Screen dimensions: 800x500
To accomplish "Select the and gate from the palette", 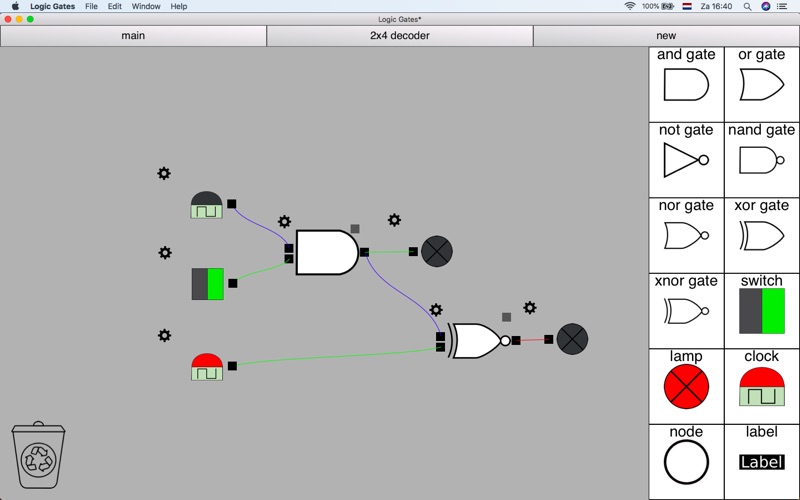I will [x=686, y=84].
